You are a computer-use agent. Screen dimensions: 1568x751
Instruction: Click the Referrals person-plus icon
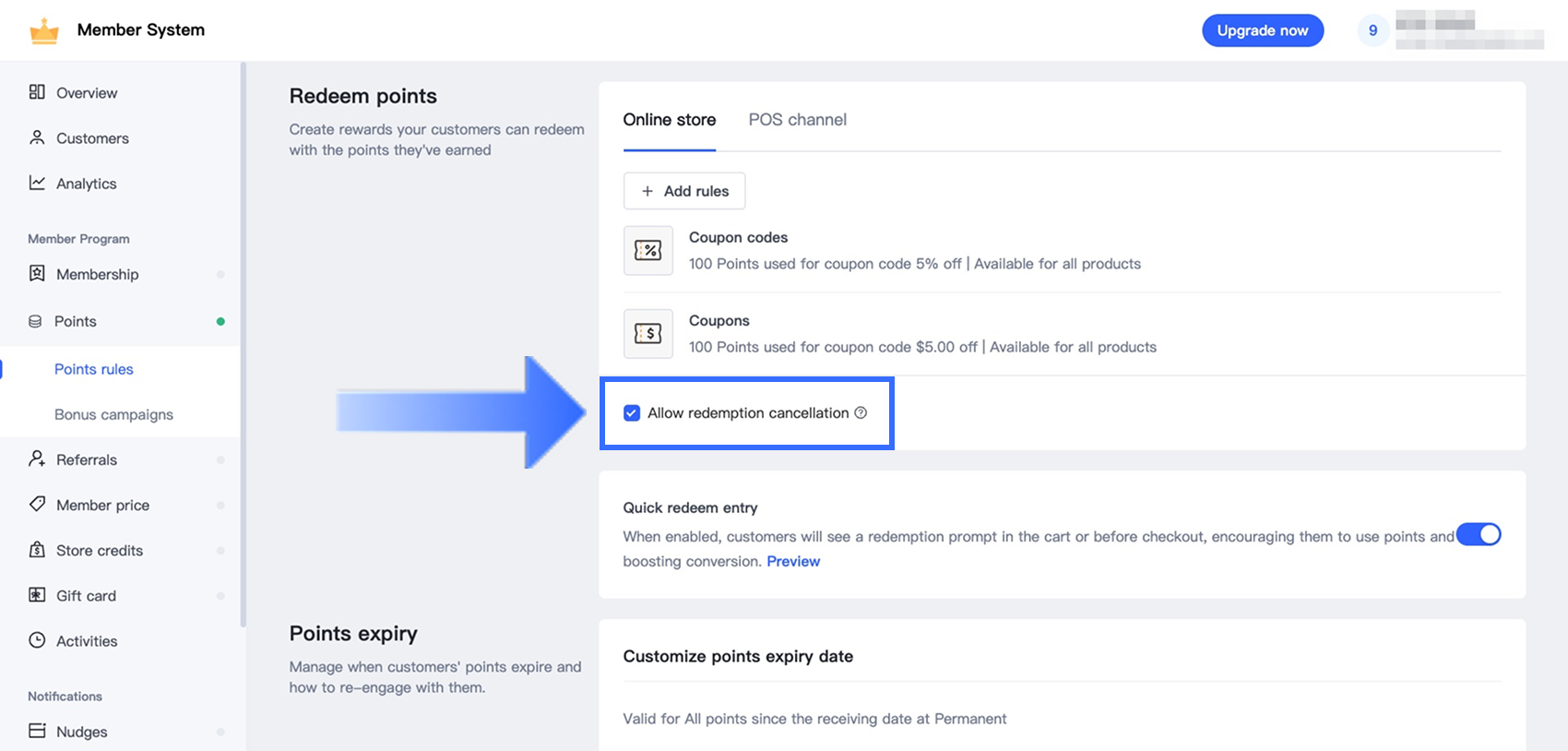point(37,459)
